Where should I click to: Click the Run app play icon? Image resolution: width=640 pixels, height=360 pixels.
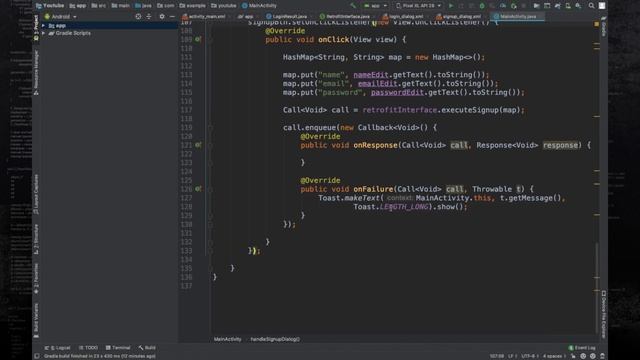click(451, 6)
